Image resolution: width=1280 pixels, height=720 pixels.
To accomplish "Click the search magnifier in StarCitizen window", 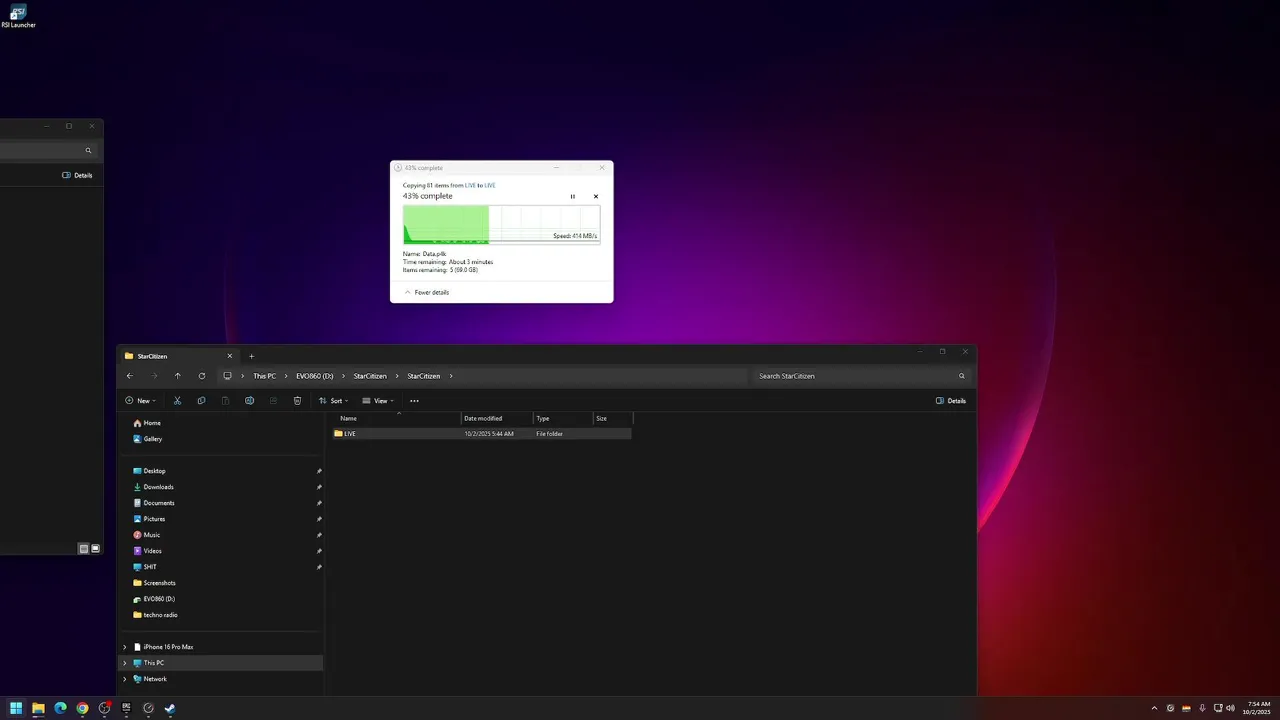I will [x=962, y=376].
